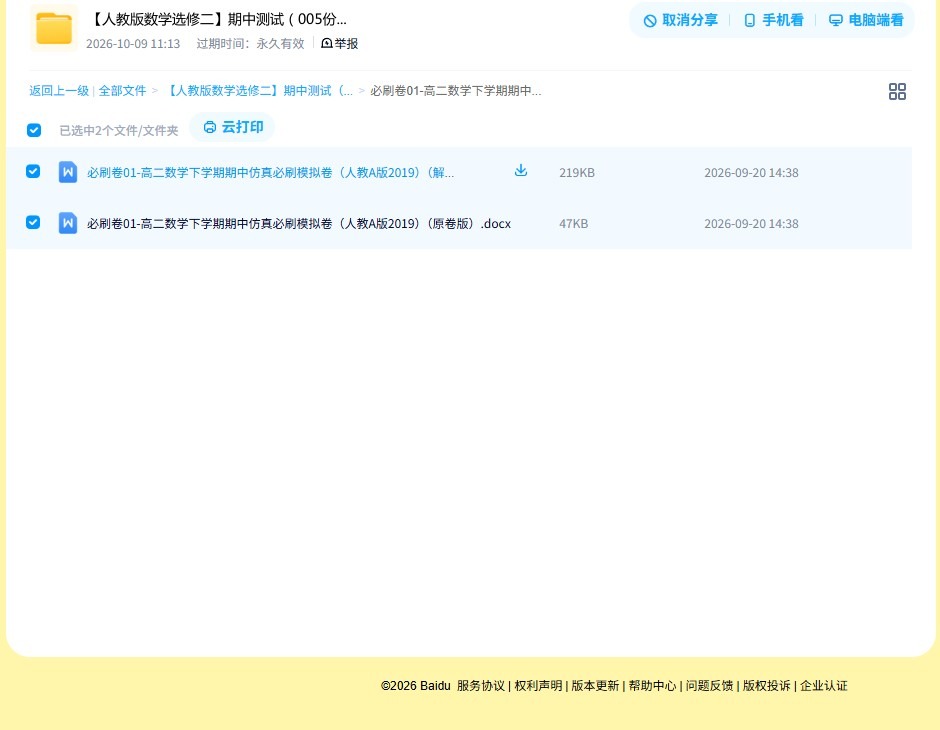Uncheck the 解析版 file checkbox

[33, 171]
